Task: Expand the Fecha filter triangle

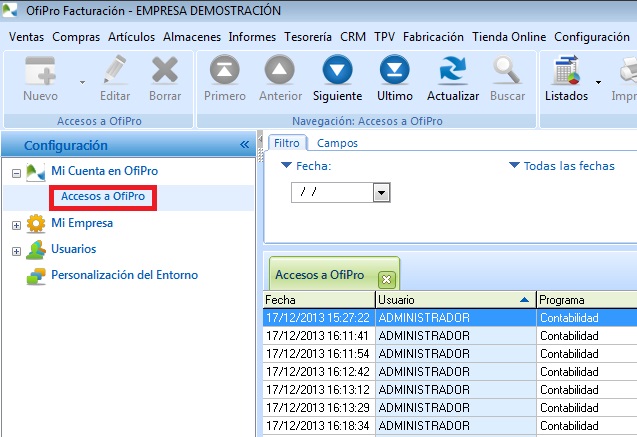Action: (x=286, y=165)
